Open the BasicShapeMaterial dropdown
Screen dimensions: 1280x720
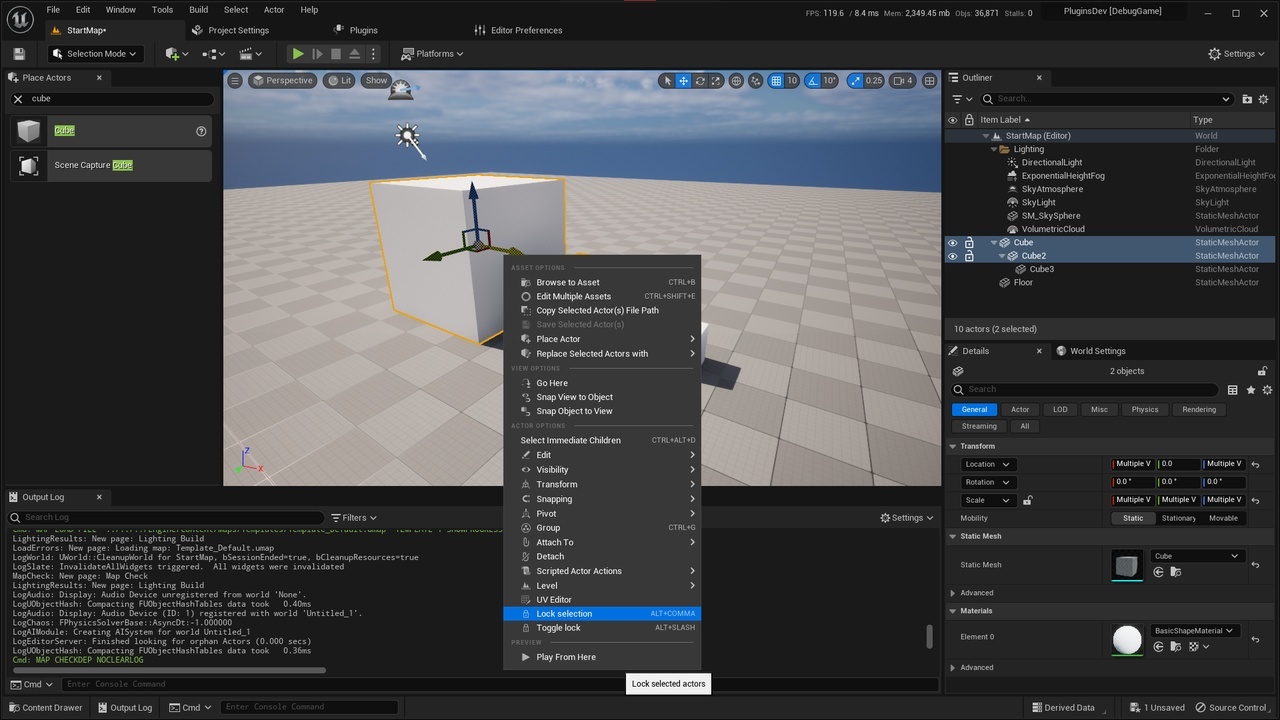pyautogui.click(x=1196, y=631)
